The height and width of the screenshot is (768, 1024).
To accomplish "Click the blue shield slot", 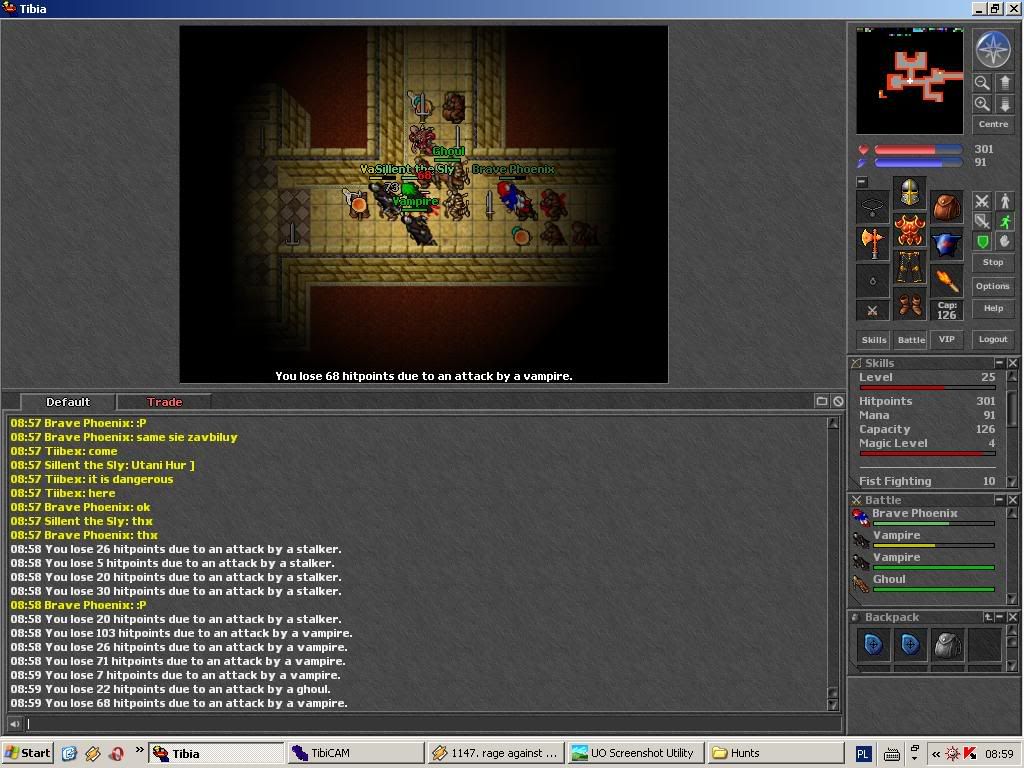I will point(946,244).
